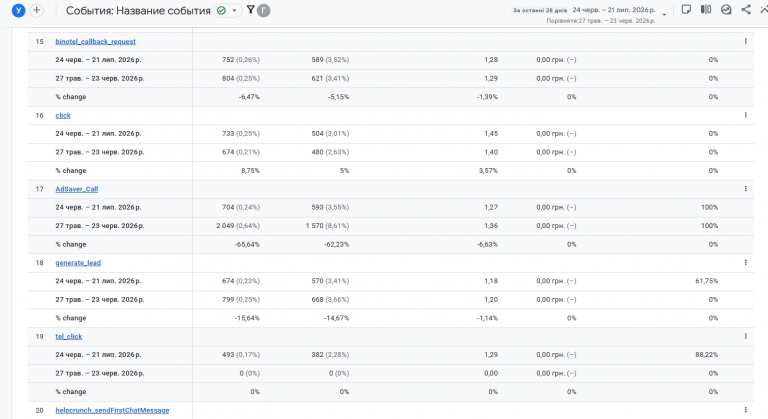Open three-dot menu for generate_lead row
768x419 pixels.
(x=745, y=263)
